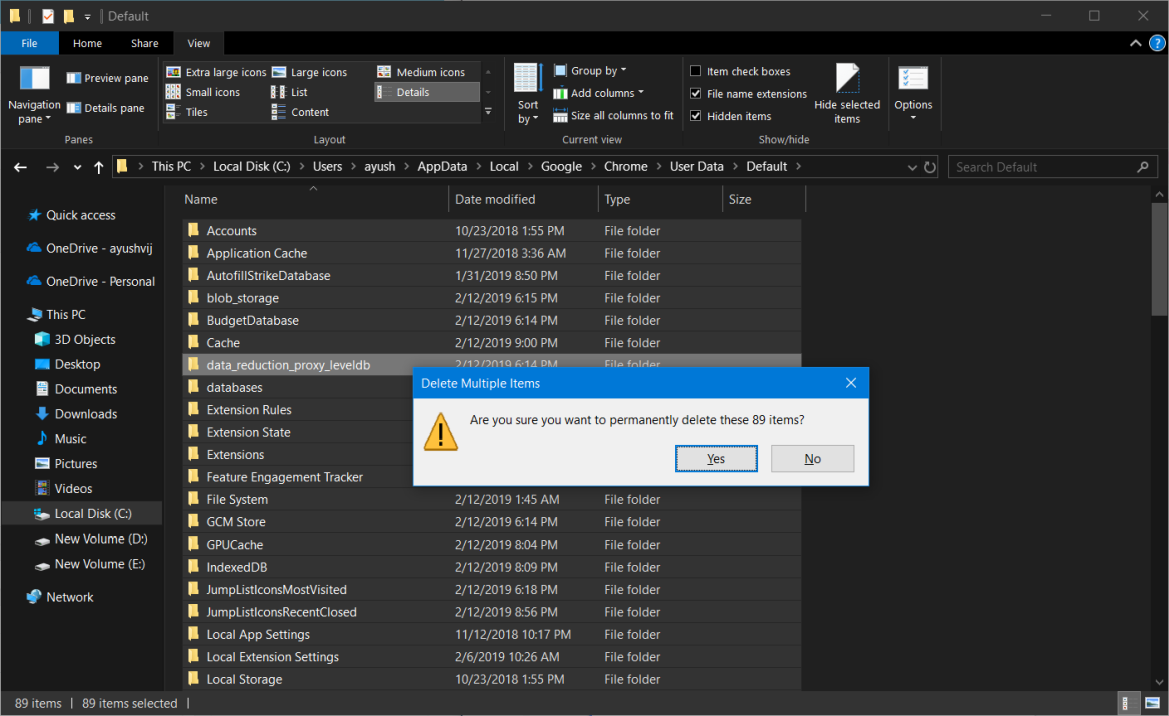Image resolution: width=1169 pixels, height=716 pixels.
Task: Select Extra large icons layout
Action: pos(217,72)
